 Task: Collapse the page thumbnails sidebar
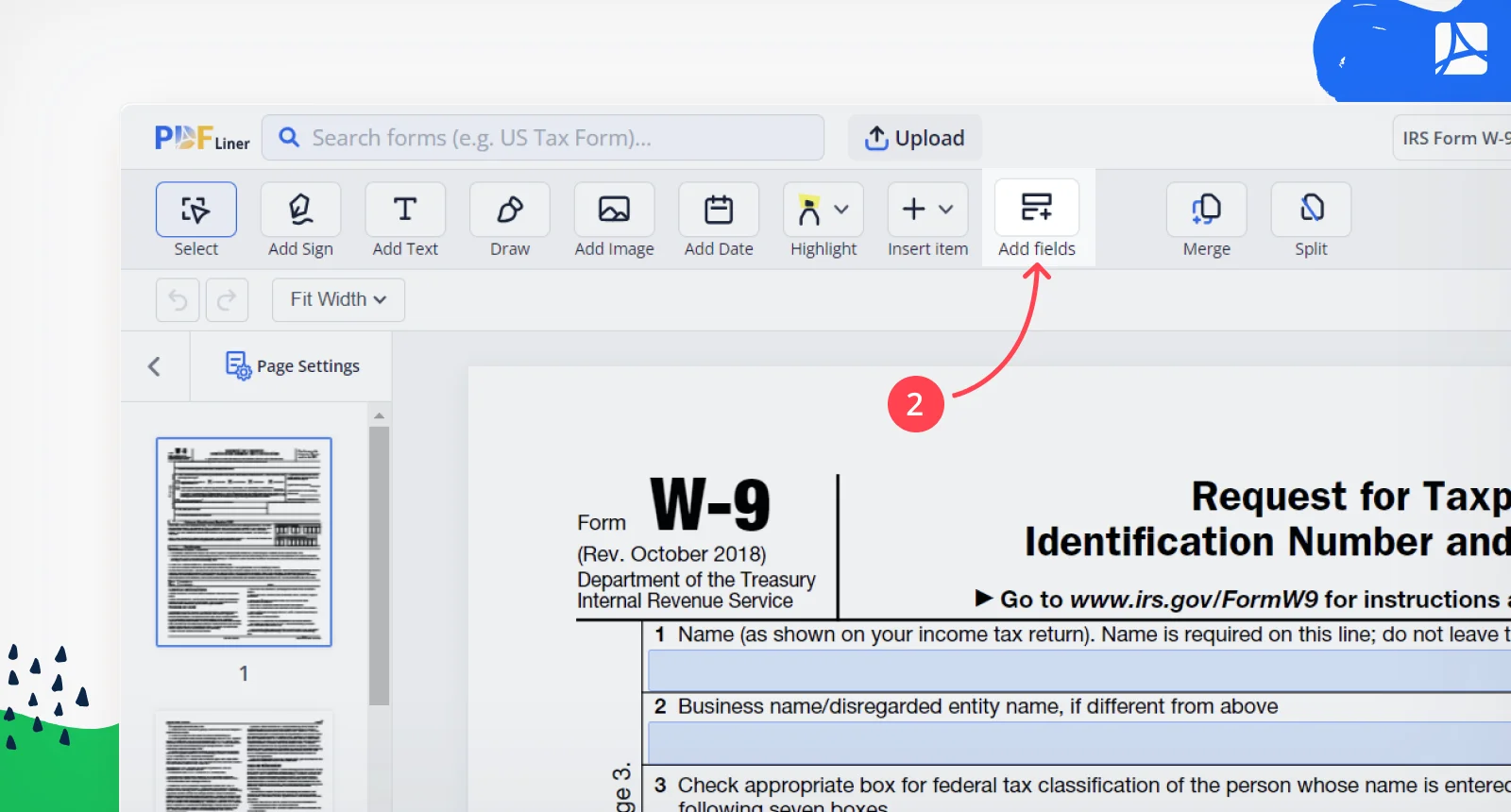pos(155,366)
